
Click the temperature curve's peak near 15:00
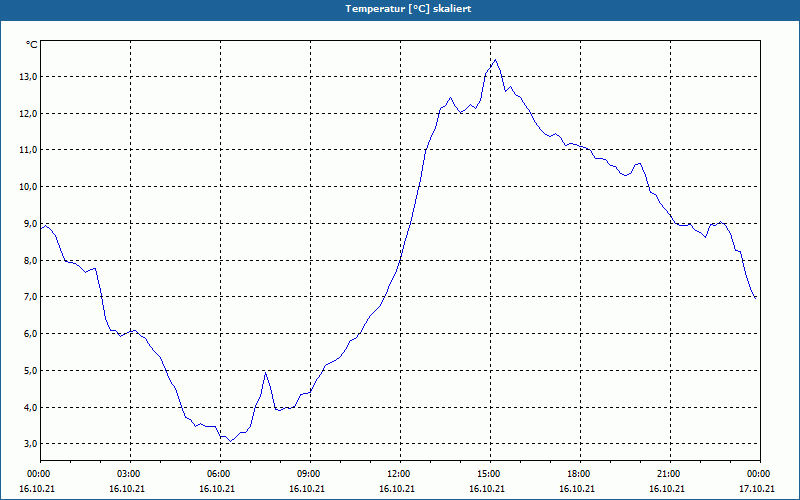click(x=495, y=60)
